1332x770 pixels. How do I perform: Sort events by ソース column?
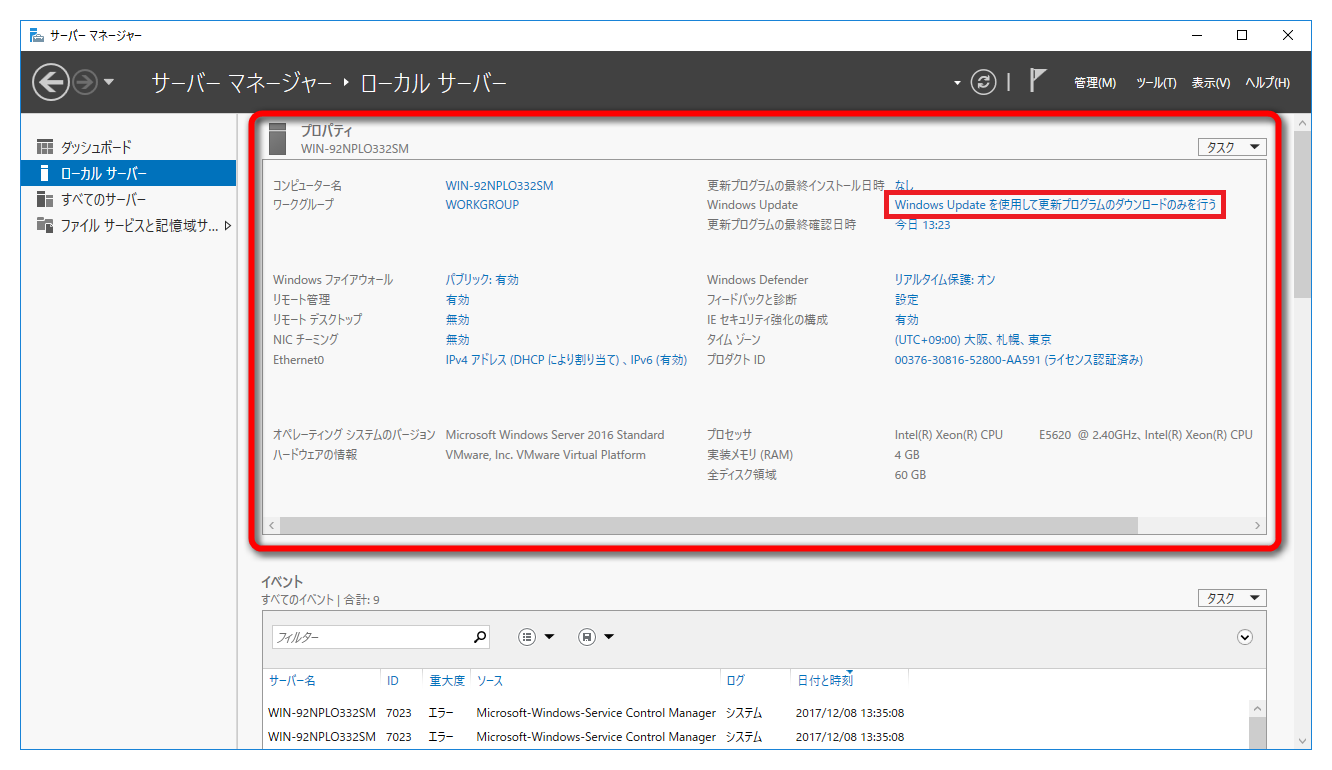489,681
